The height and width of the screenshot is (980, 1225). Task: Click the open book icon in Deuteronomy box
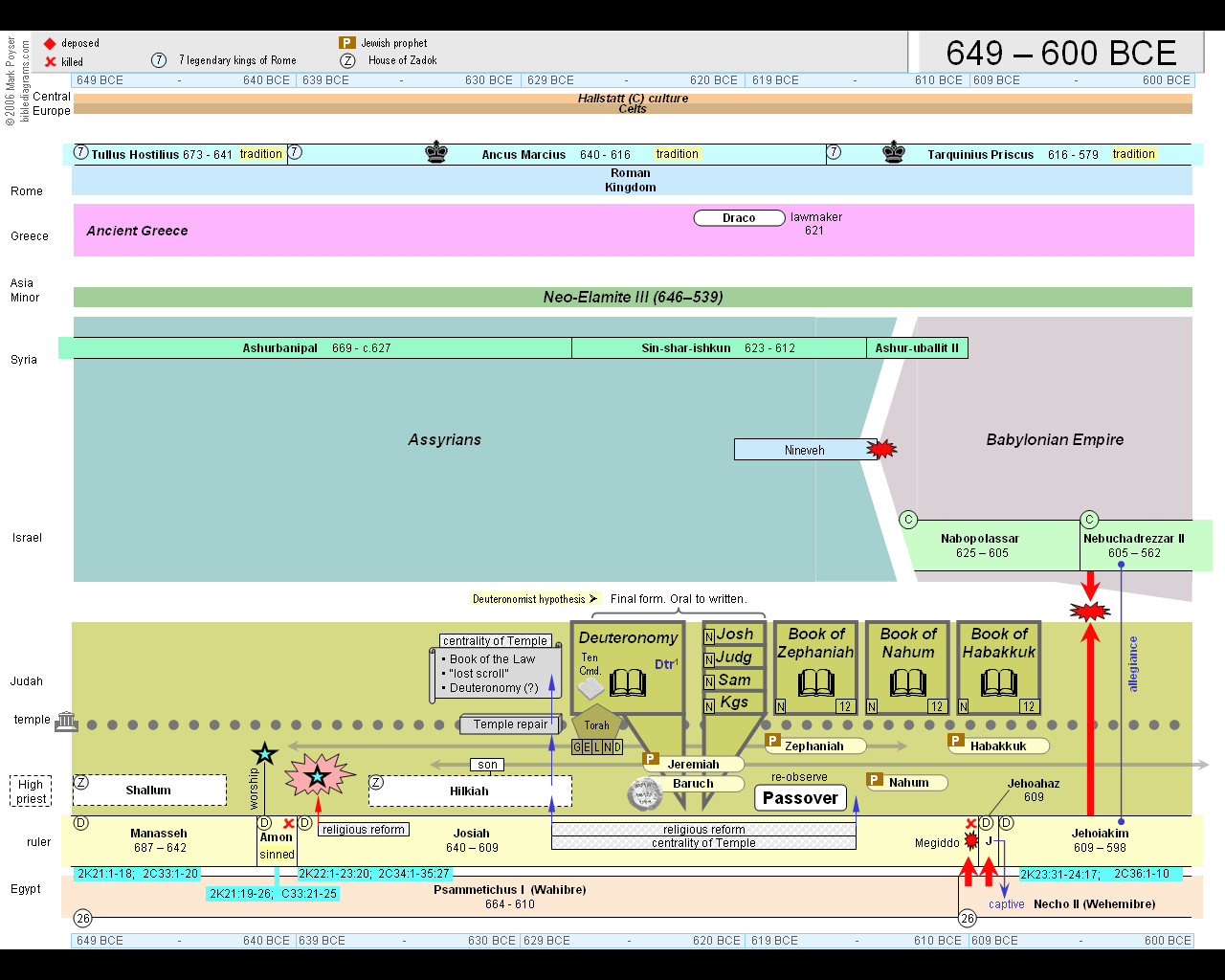[x=628, y=683]
